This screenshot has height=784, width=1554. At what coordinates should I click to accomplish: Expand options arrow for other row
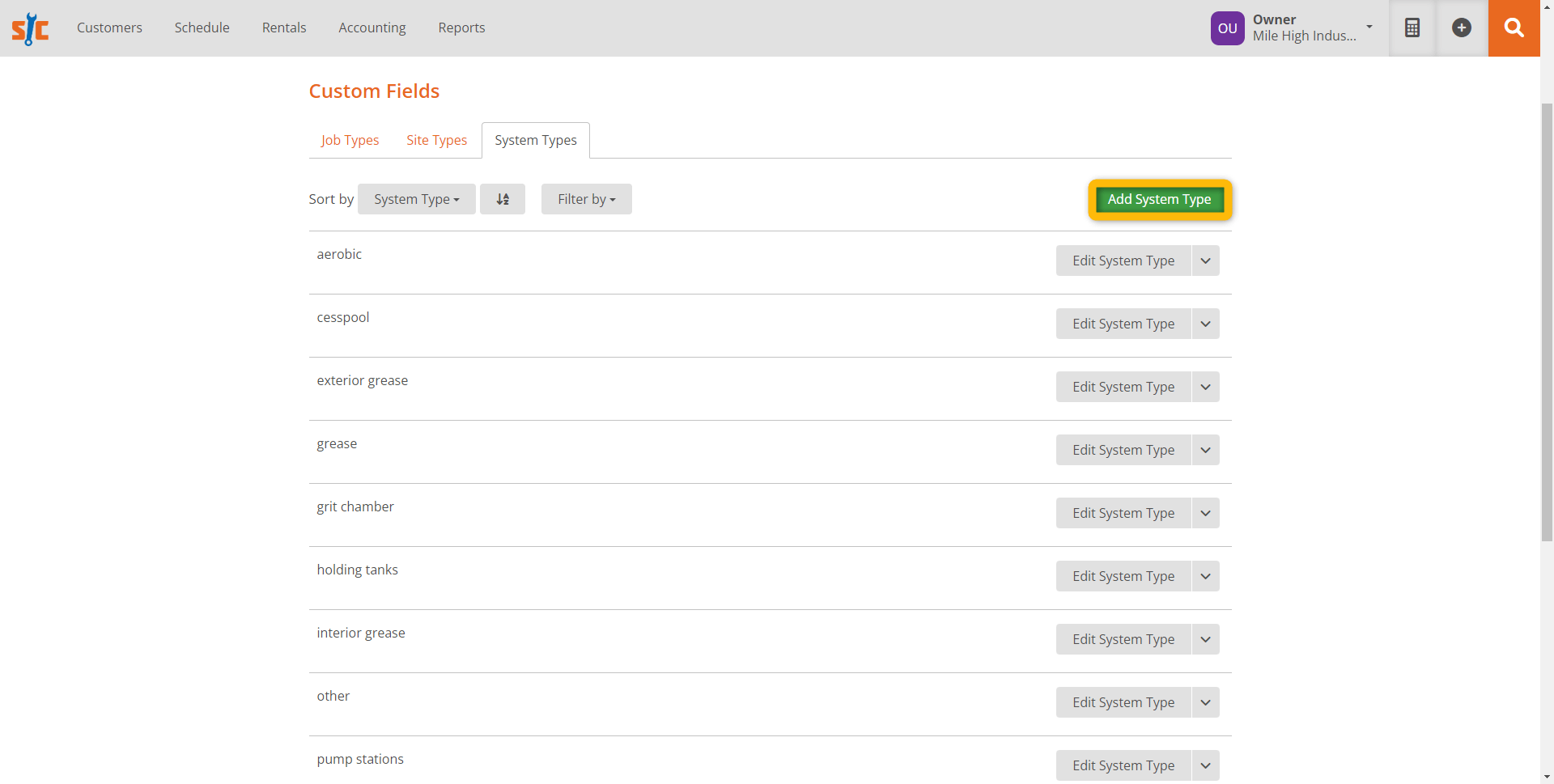click(1206, 702)
